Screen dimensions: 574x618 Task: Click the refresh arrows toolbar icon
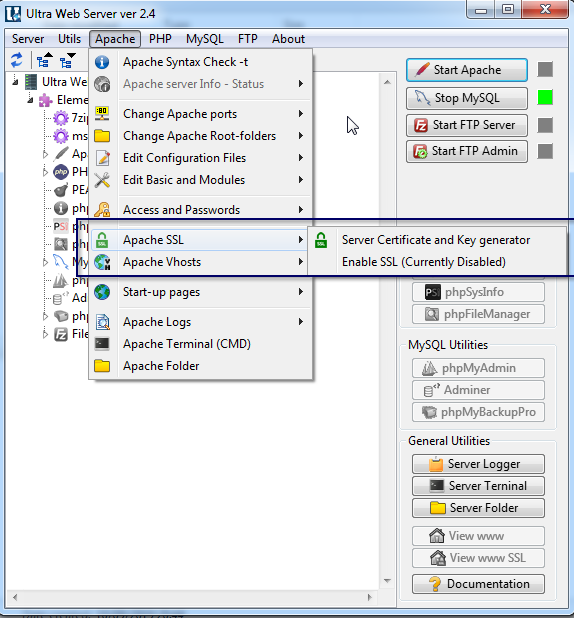(17, 60)
